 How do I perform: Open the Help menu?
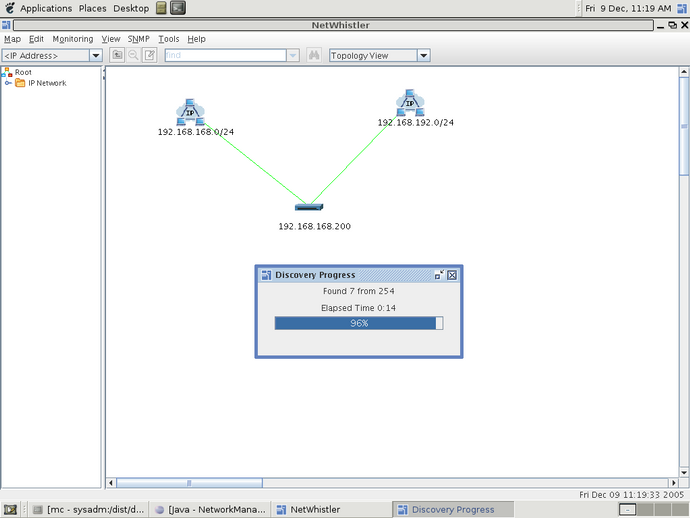tap(196, 39)
